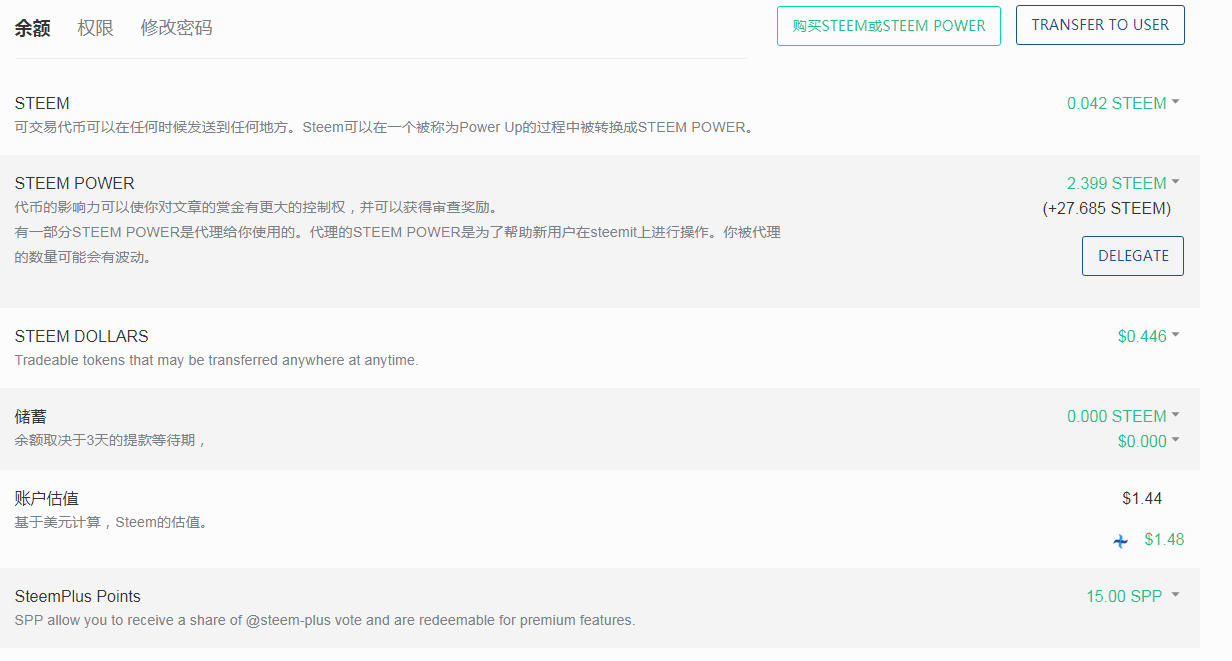
Task: Expand the 0.000 STEEM savings dropdown
Action: pyautogui.click(x=1123, y=416)
